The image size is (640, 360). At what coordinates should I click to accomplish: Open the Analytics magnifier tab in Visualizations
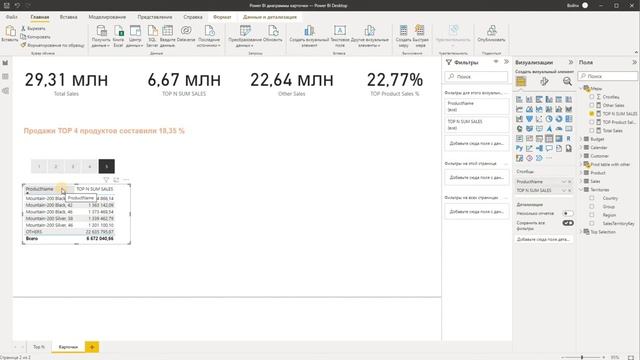(x=567, y=82)
